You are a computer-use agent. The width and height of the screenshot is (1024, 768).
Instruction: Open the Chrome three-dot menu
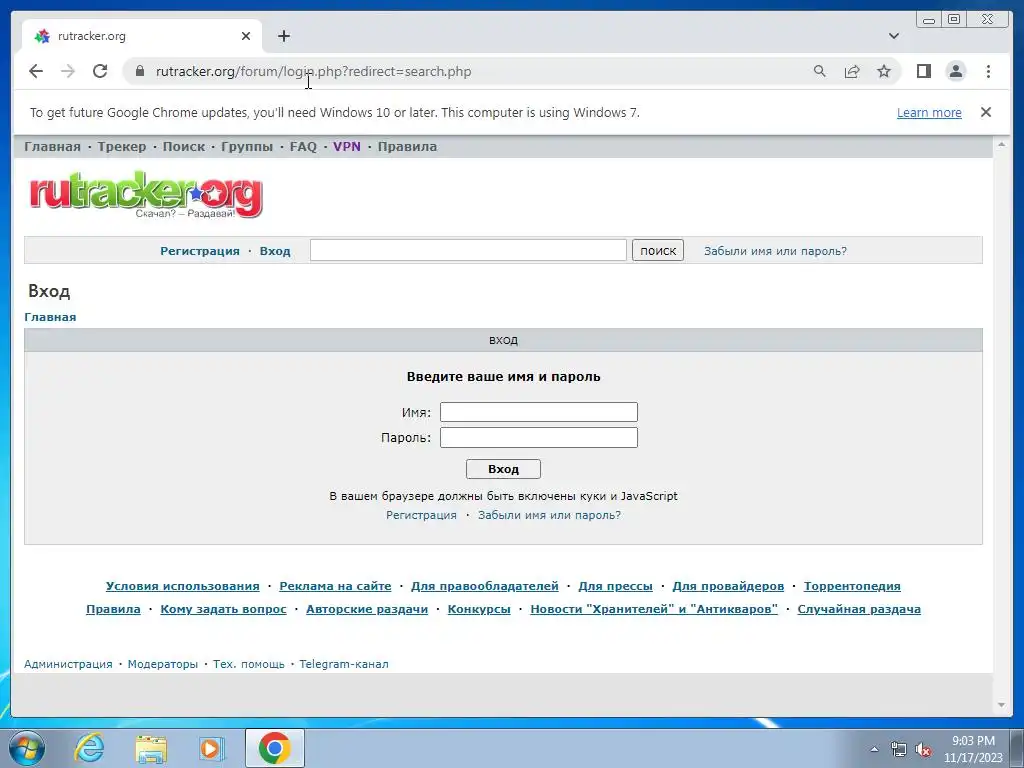click(988, 71)
